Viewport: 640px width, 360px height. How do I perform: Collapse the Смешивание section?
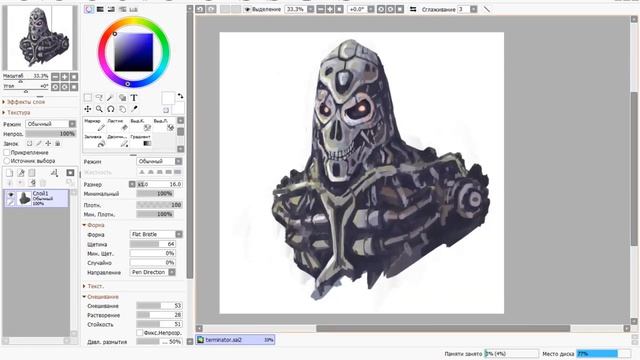(101, 297)
